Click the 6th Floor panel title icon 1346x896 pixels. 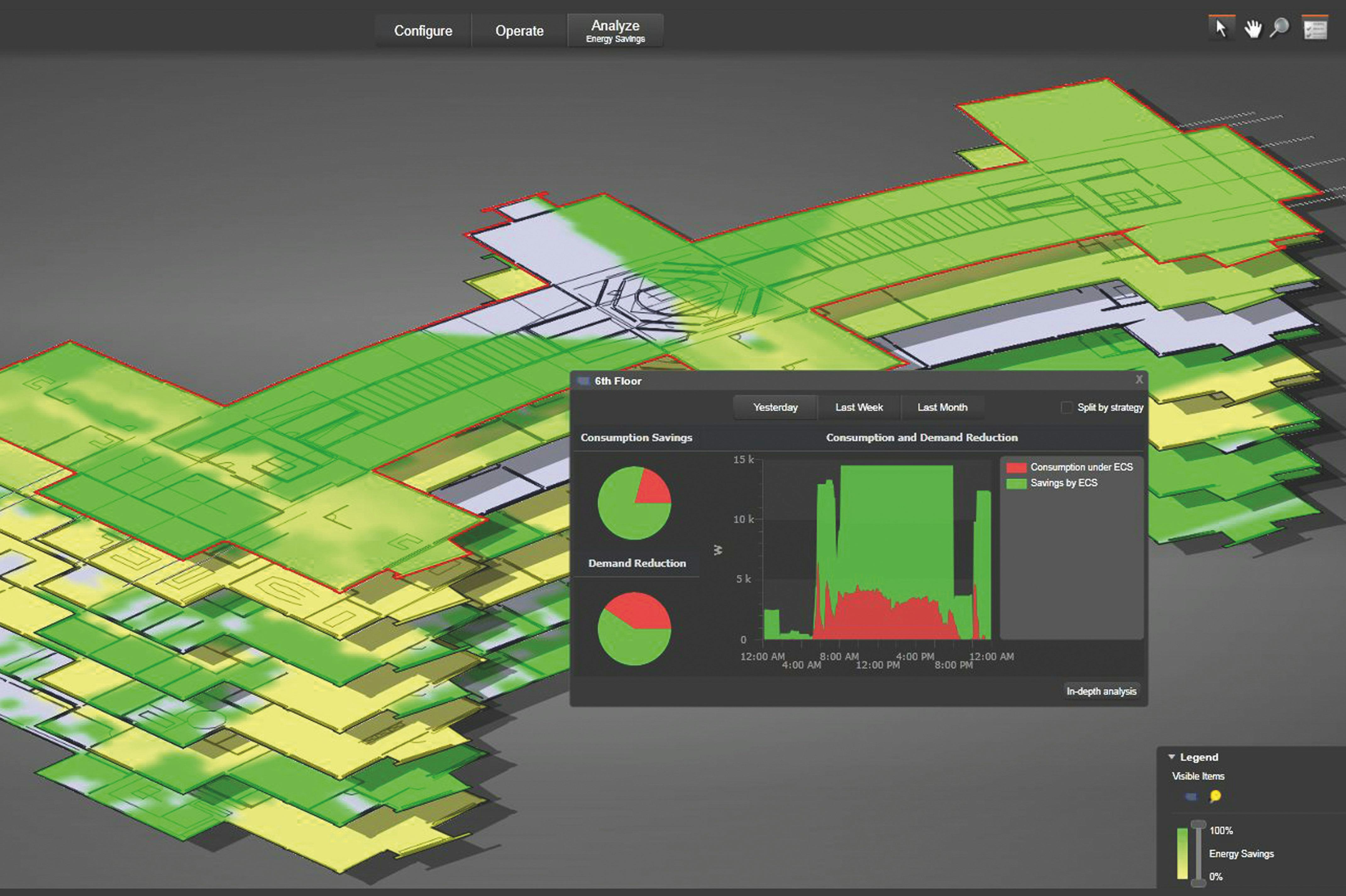coord(583,381)
